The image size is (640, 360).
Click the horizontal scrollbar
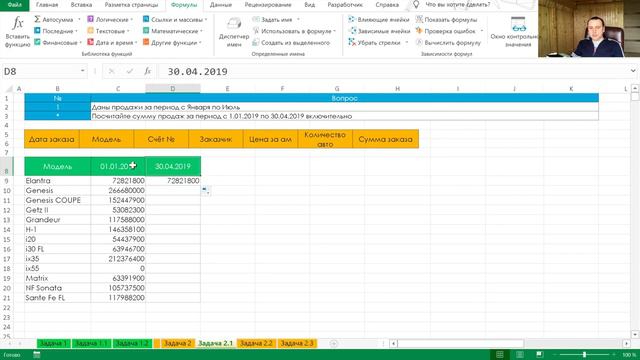(460, 344)
